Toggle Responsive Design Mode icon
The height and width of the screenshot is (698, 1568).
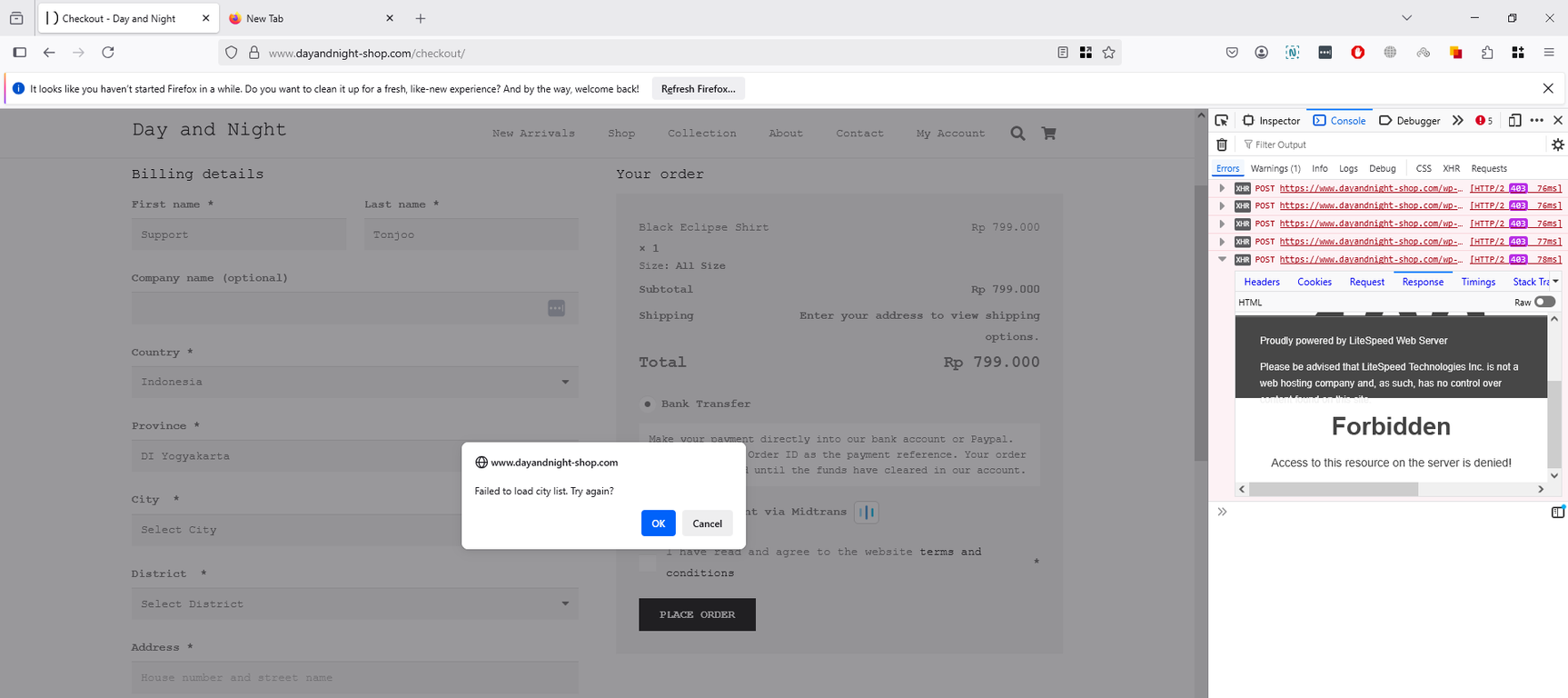1514,120
